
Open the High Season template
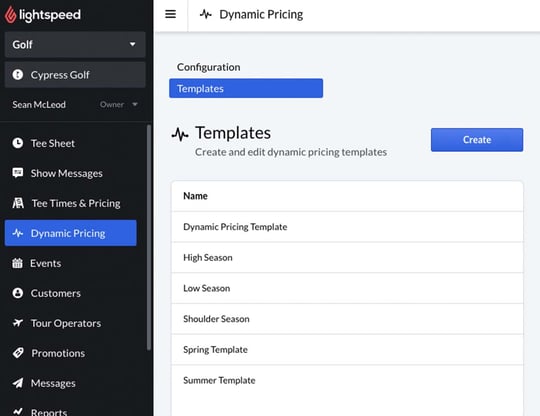pyautogui.click(x=347, y=258)
